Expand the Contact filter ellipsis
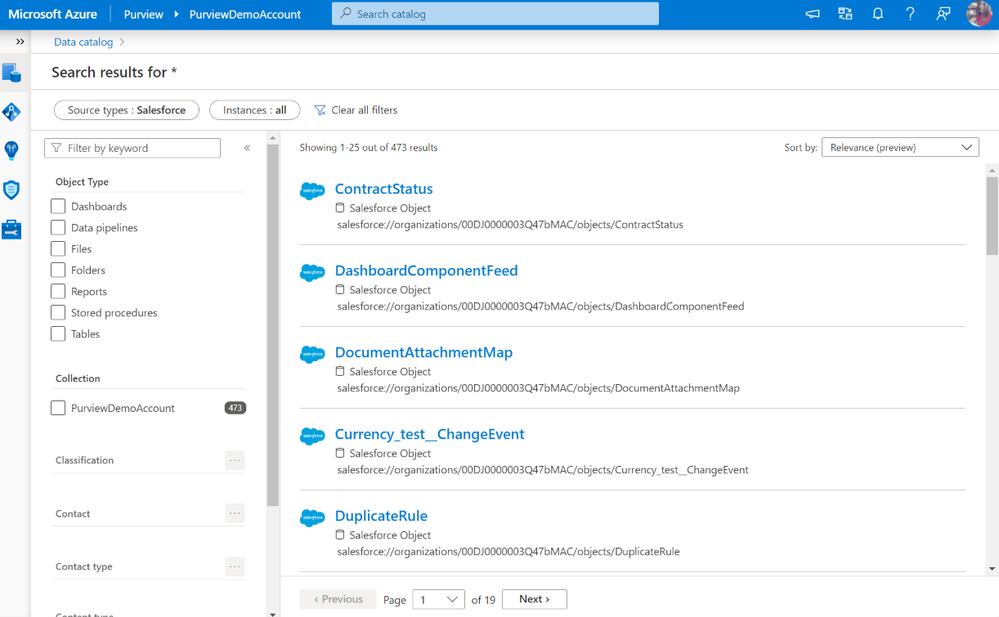Viewport: 999px width, 617px height. click(235, 513)
